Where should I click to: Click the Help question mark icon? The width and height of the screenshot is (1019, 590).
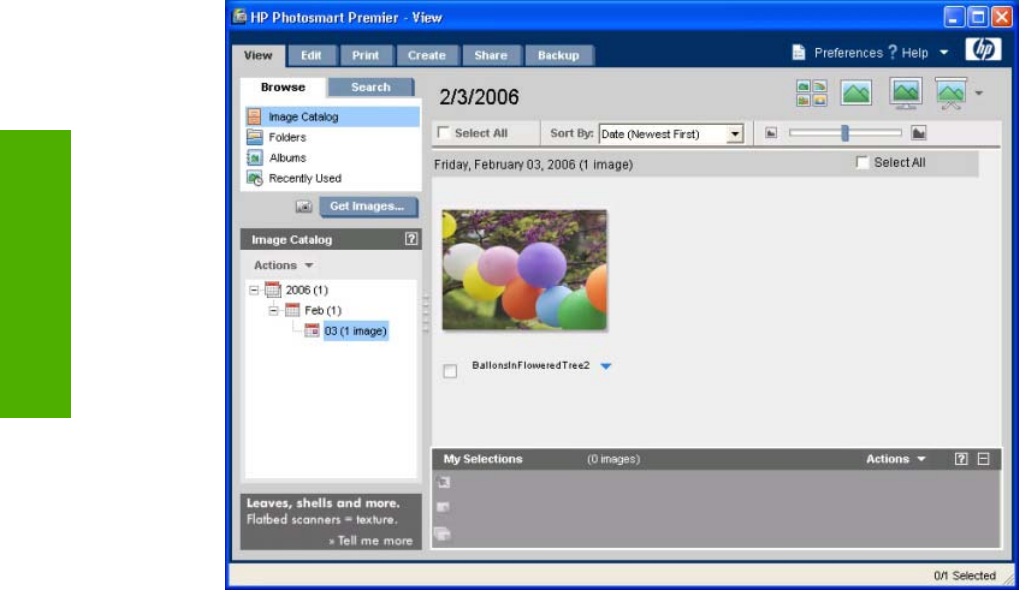pos(892,52)
